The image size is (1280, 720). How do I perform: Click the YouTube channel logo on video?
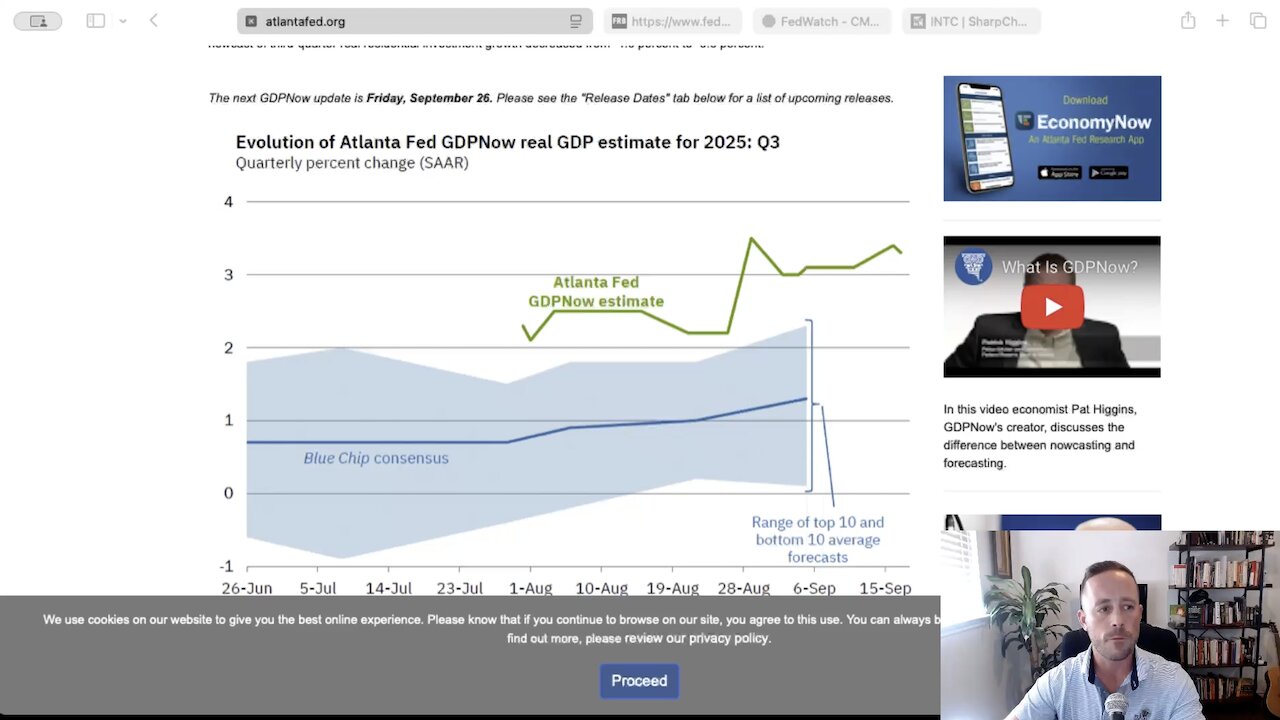click(972, 267)
